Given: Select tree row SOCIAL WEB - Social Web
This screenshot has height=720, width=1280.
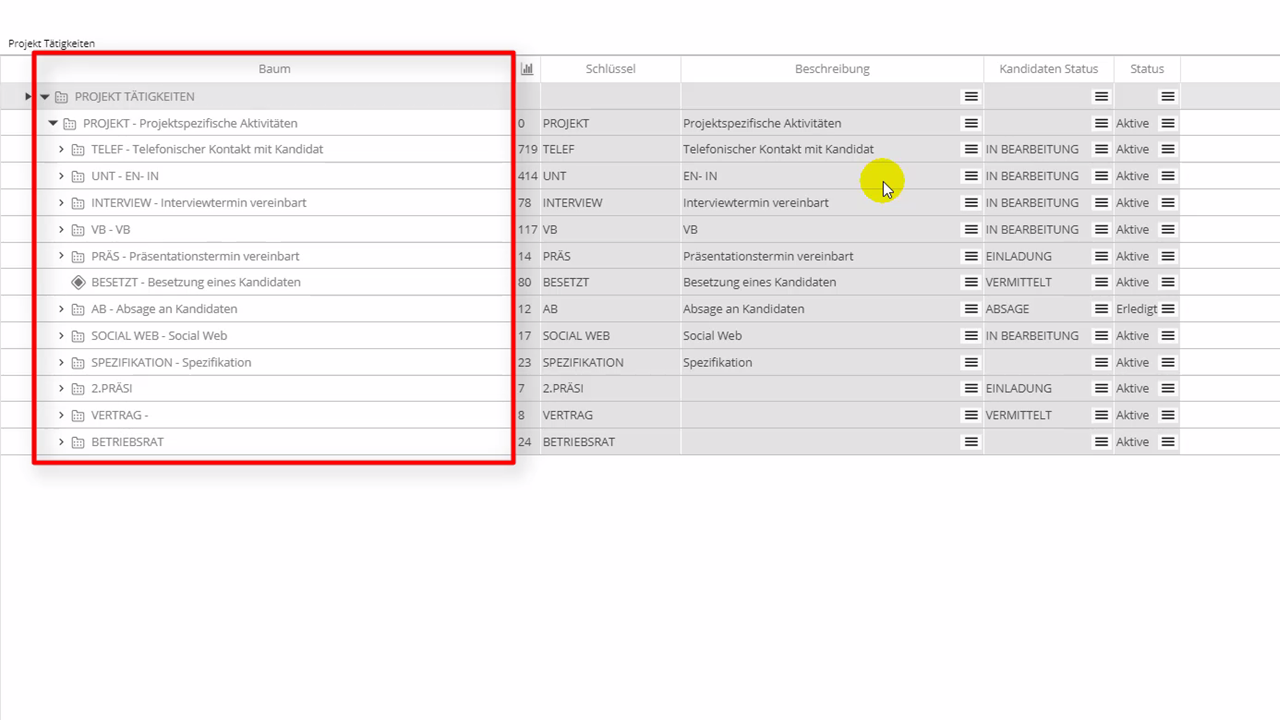Looking at the screenshot, I should (159, 336).
